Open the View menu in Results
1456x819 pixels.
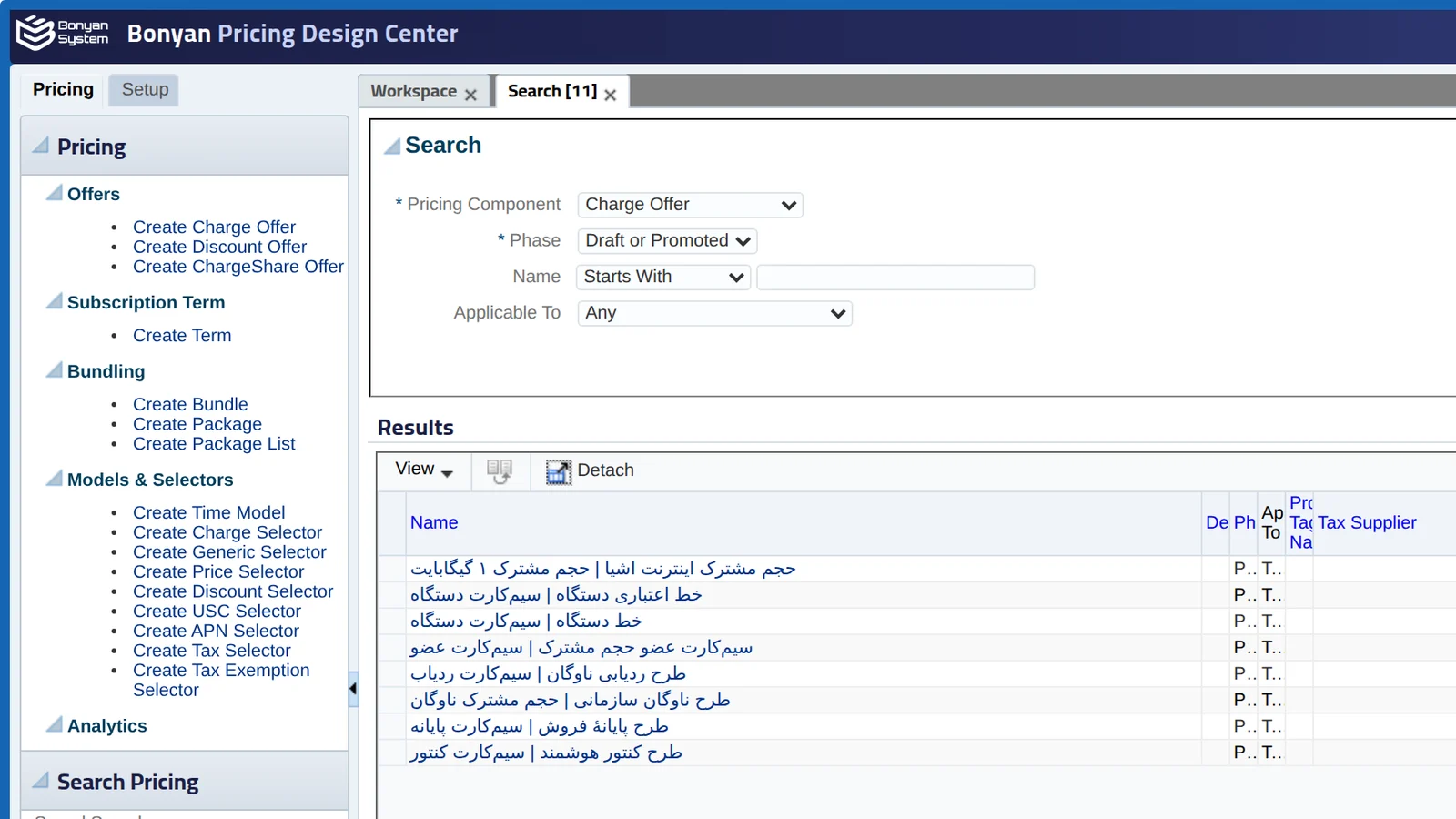pos(424,470)
